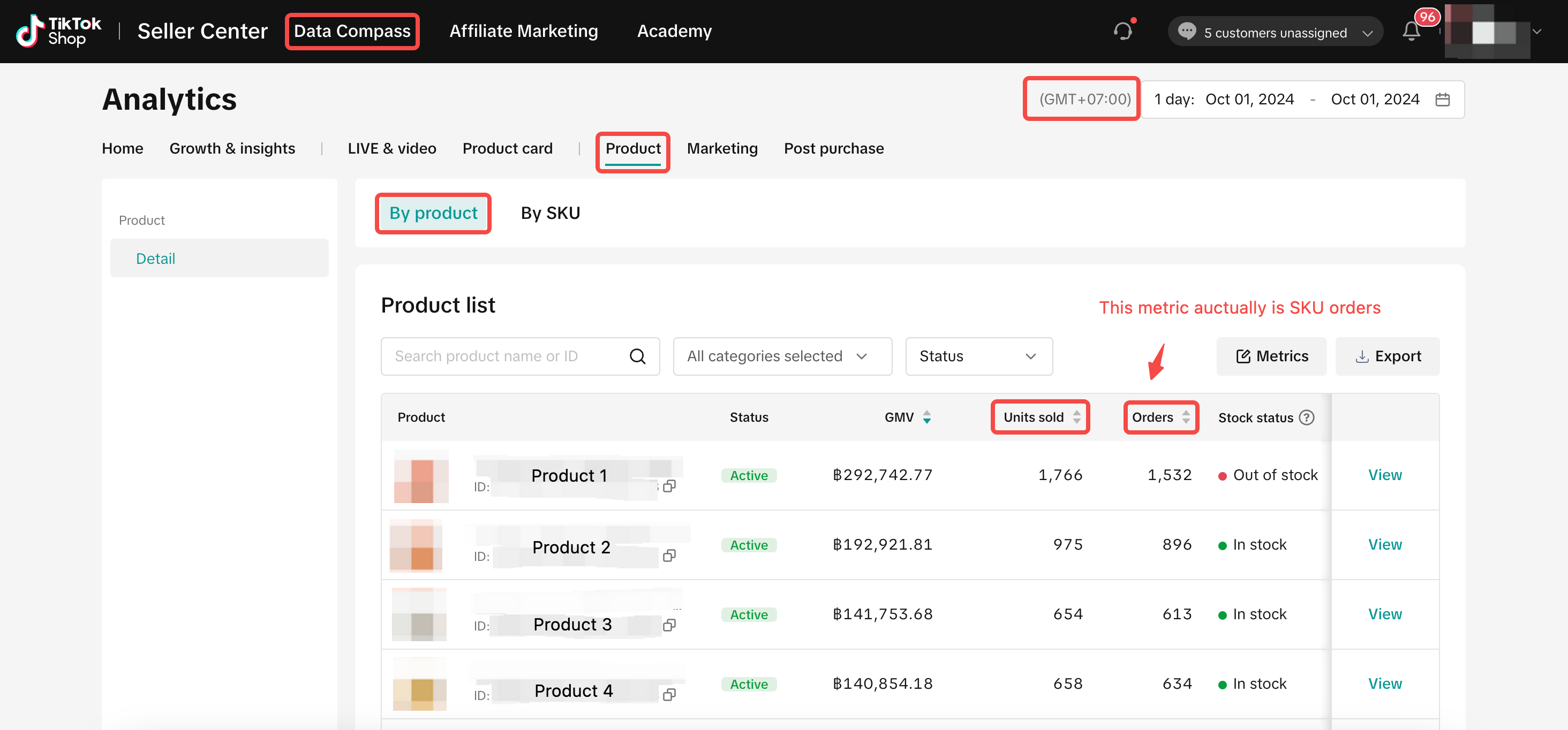Switch to the By SKU tab
Viewport: 1568px width, 730px height.
click(551, 213)
